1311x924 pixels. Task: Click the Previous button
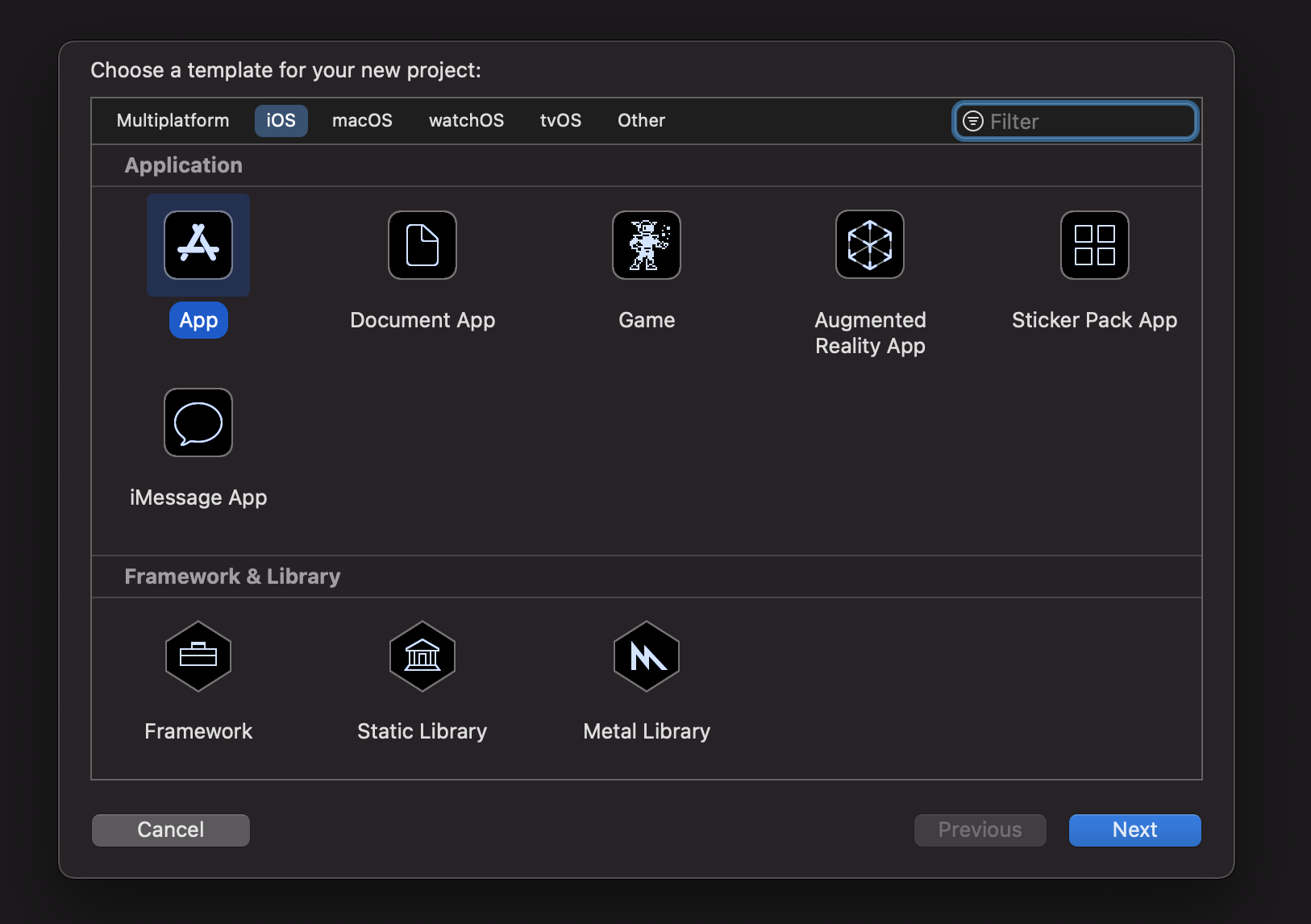tap(980, 830)
